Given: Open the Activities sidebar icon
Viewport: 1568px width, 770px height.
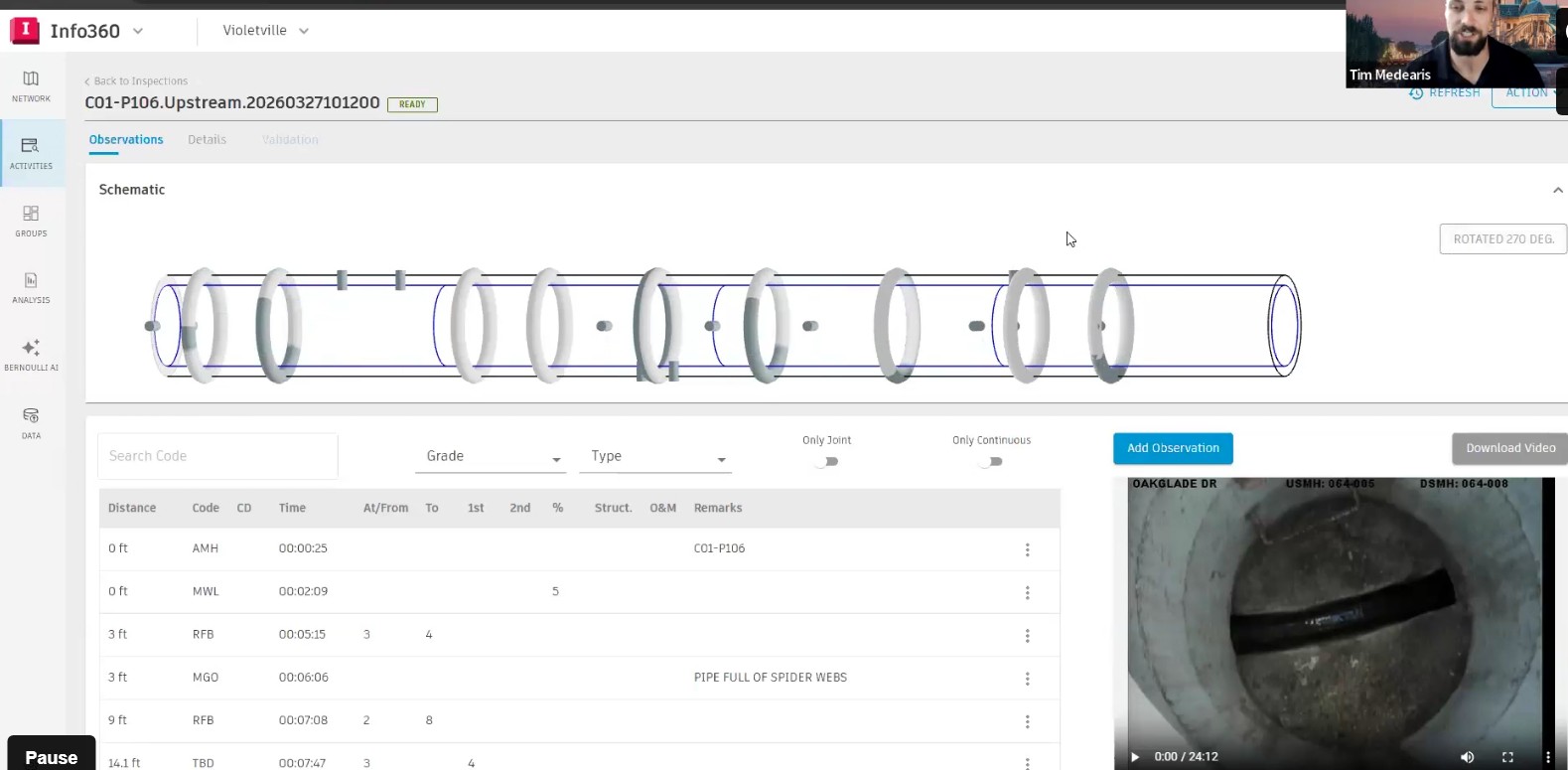Looking at the screenshot, I should click(31, 153).
